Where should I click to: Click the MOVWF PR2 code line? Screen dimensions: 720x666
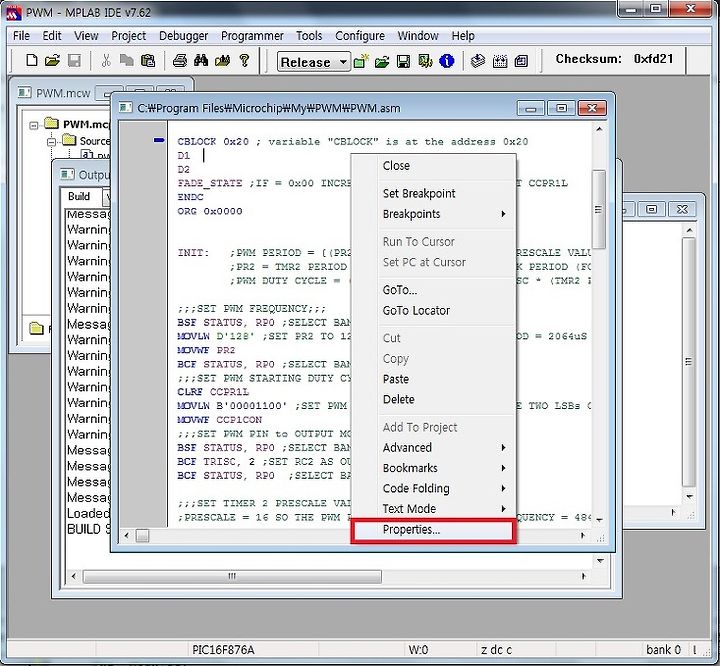(x=206, y=350)
